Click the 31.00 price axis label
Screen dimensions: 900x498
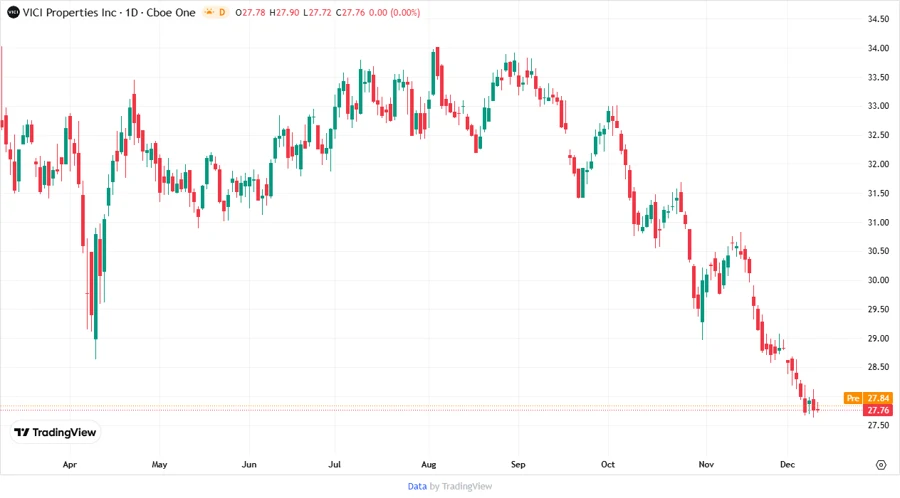pyautogui.click(x=878, y=222)
